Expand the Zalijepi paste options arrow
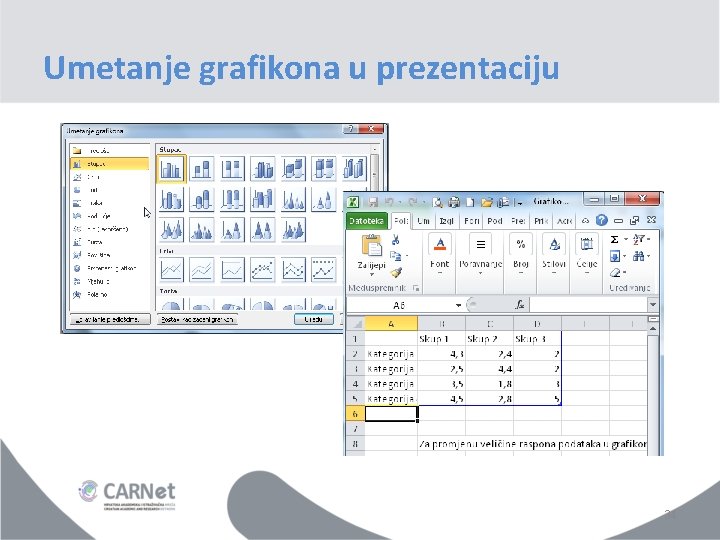720x540 pixels. pyautogui.click(x=371, y=274)
